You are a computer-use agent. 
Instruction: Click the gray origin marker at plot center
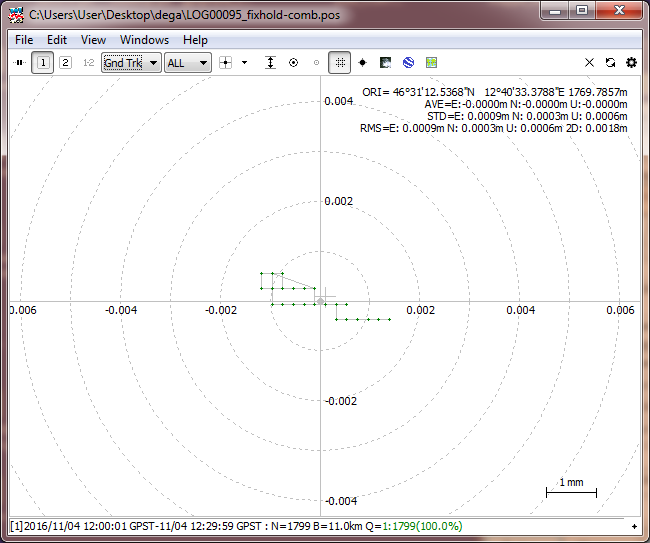pyautogui.click(x=320, y=301)
